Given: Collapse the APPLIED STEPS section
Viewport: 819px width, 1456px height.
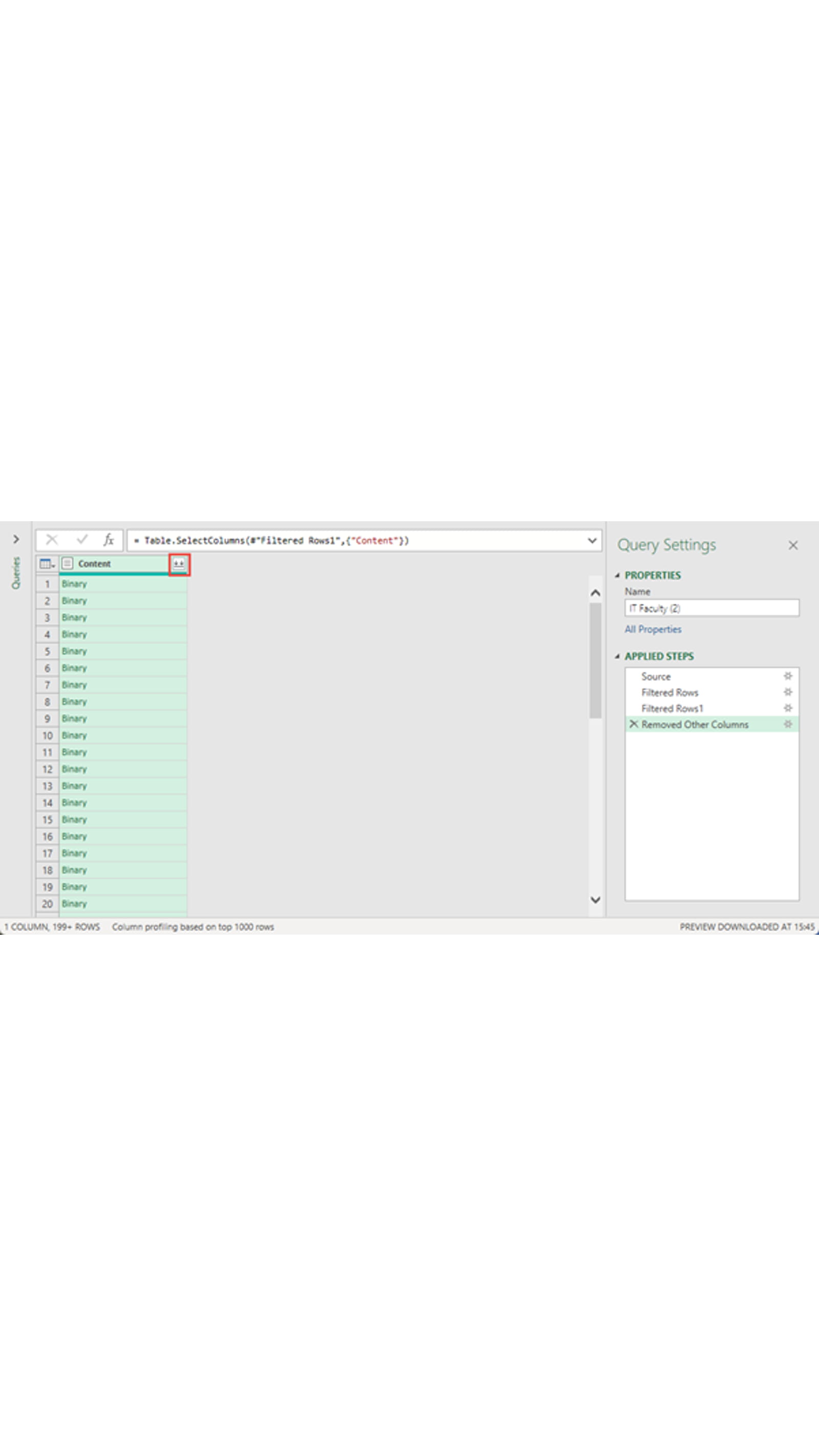Looking at the screenshot, I should coord(617,656).
